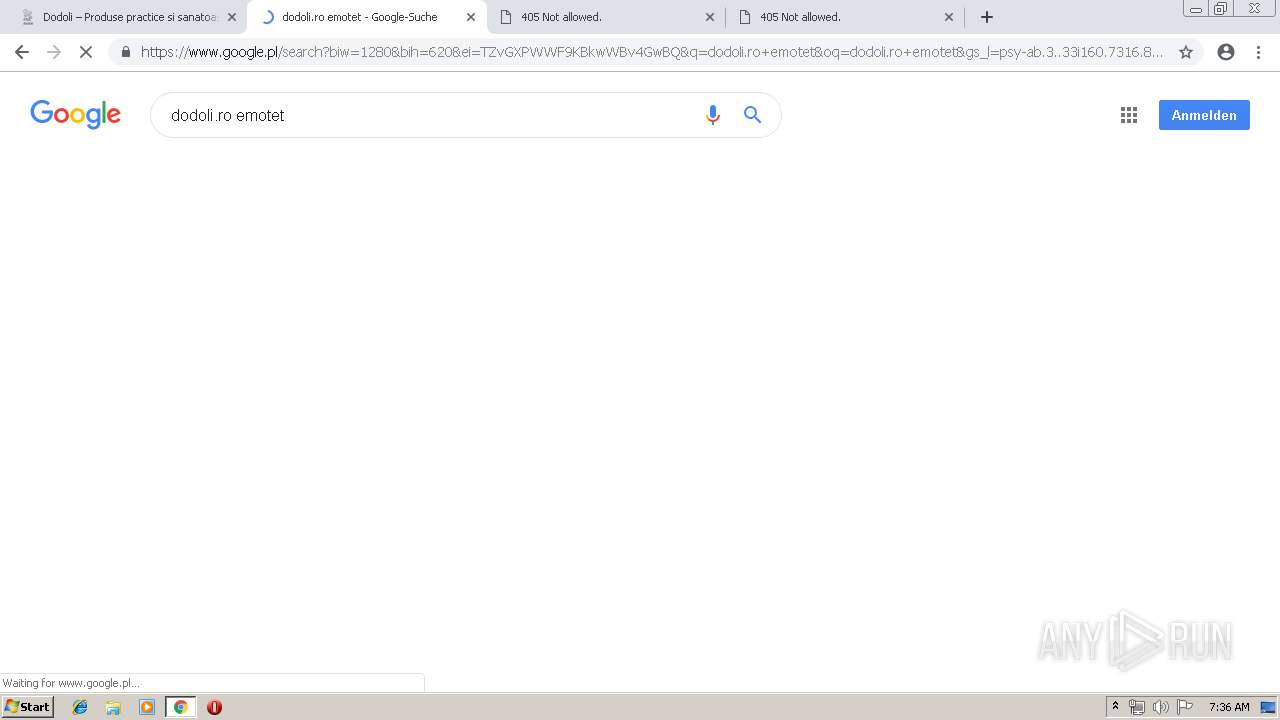Viewport: 1280px width, 720px height.
Task: Click the Chrome taskbar button
Action: (x=180, y=707)
